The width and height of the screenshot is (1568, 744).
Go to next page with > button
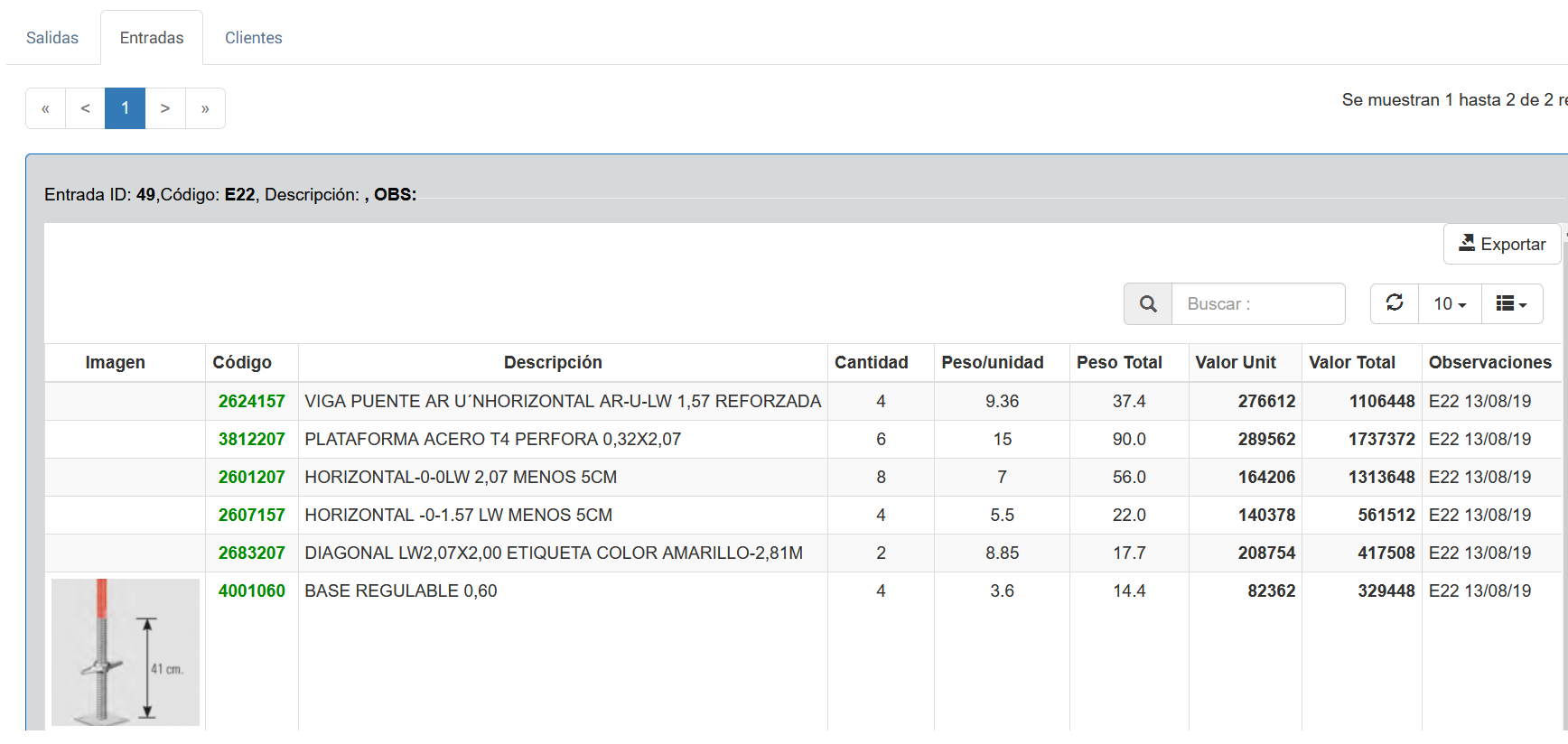click(165, 108)
